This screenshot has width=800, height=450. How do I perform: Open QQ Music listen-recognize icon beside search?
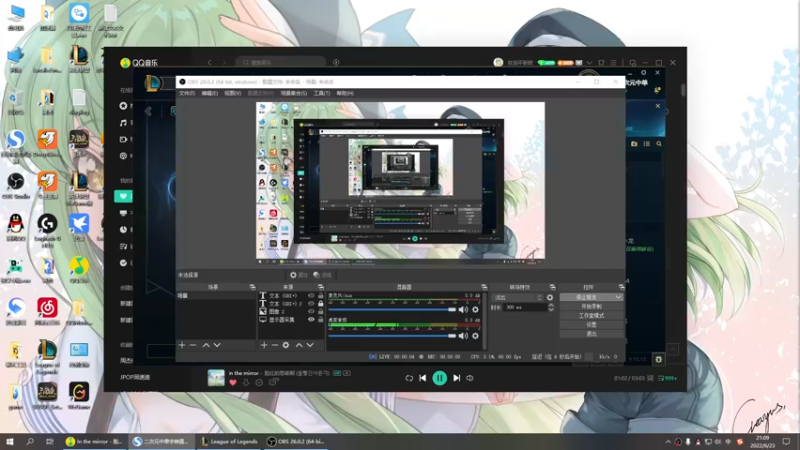pos(336,62)
